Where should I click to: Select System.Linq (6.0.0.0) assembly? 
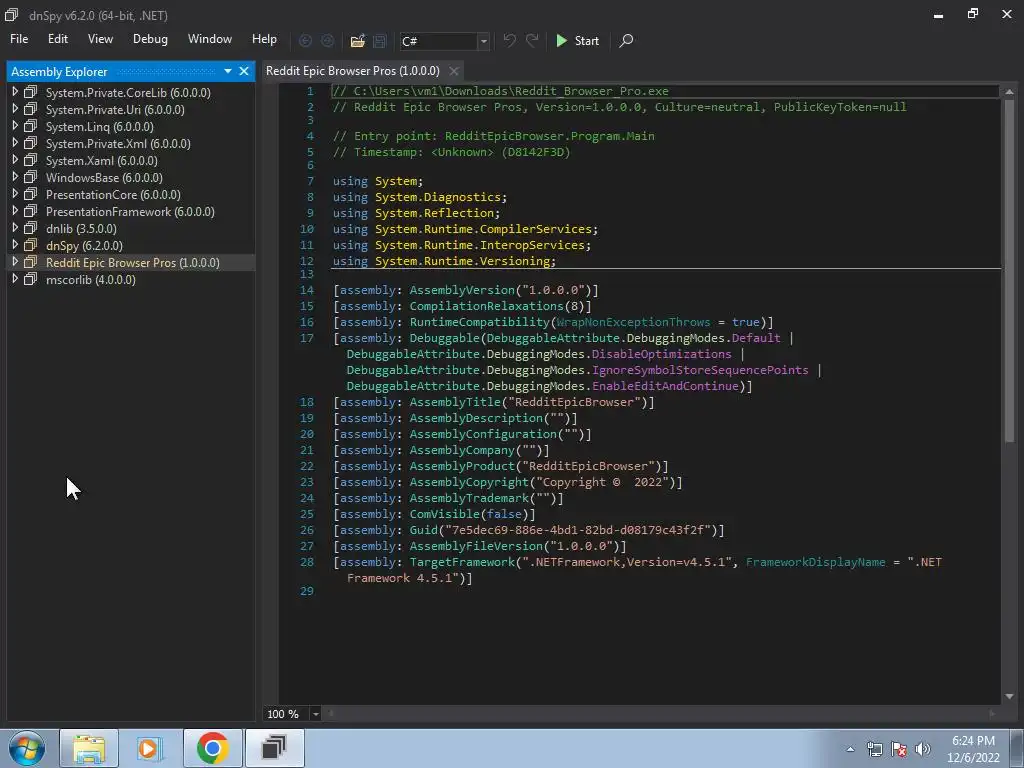pos(99,127)
